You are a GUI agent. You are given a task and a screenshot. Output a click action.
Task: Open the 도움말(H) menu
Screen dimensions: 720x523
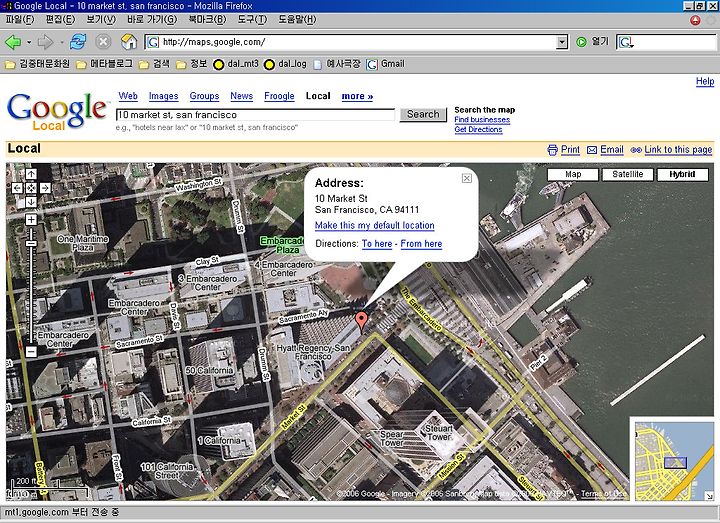tap(297, 19)
